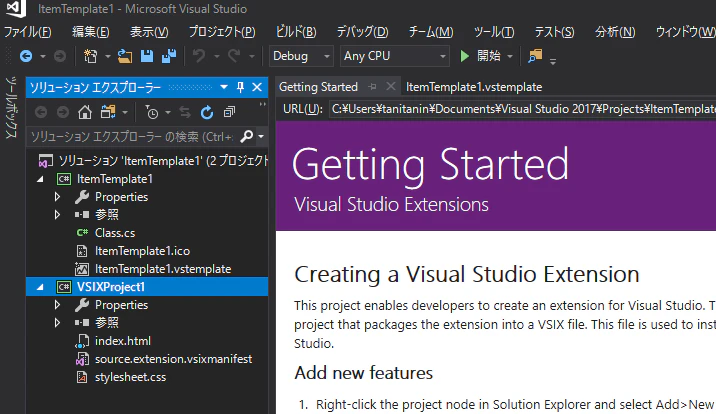Pin the Solution Explorer panel with pushpin
The image size is (716, 414).
(240, 87)
